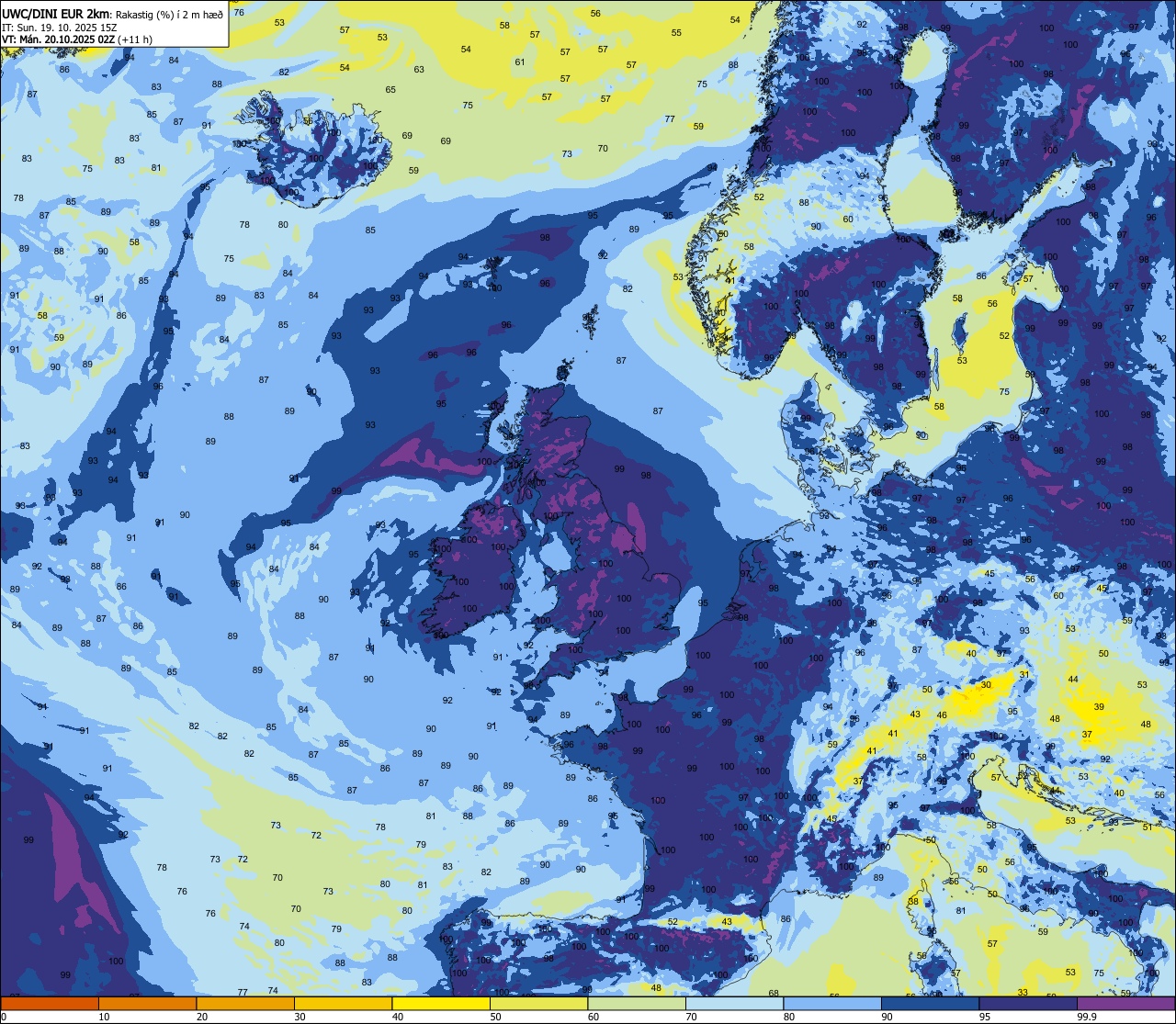Click the '95' legend scale label
The width and height of the screenshot is (1176, 1024).
(987, 1017)
